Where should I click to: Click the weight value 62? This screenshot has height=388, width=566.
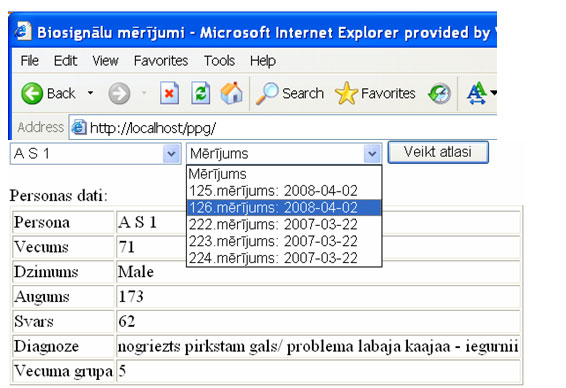[x=127, y=322]
